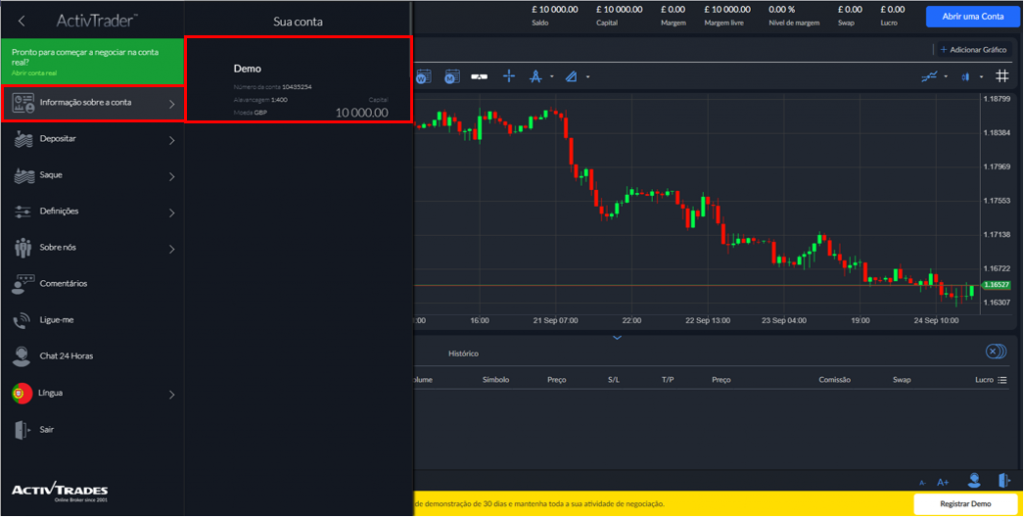
Task: Click the S/L column header
Action: coord(614,380)
